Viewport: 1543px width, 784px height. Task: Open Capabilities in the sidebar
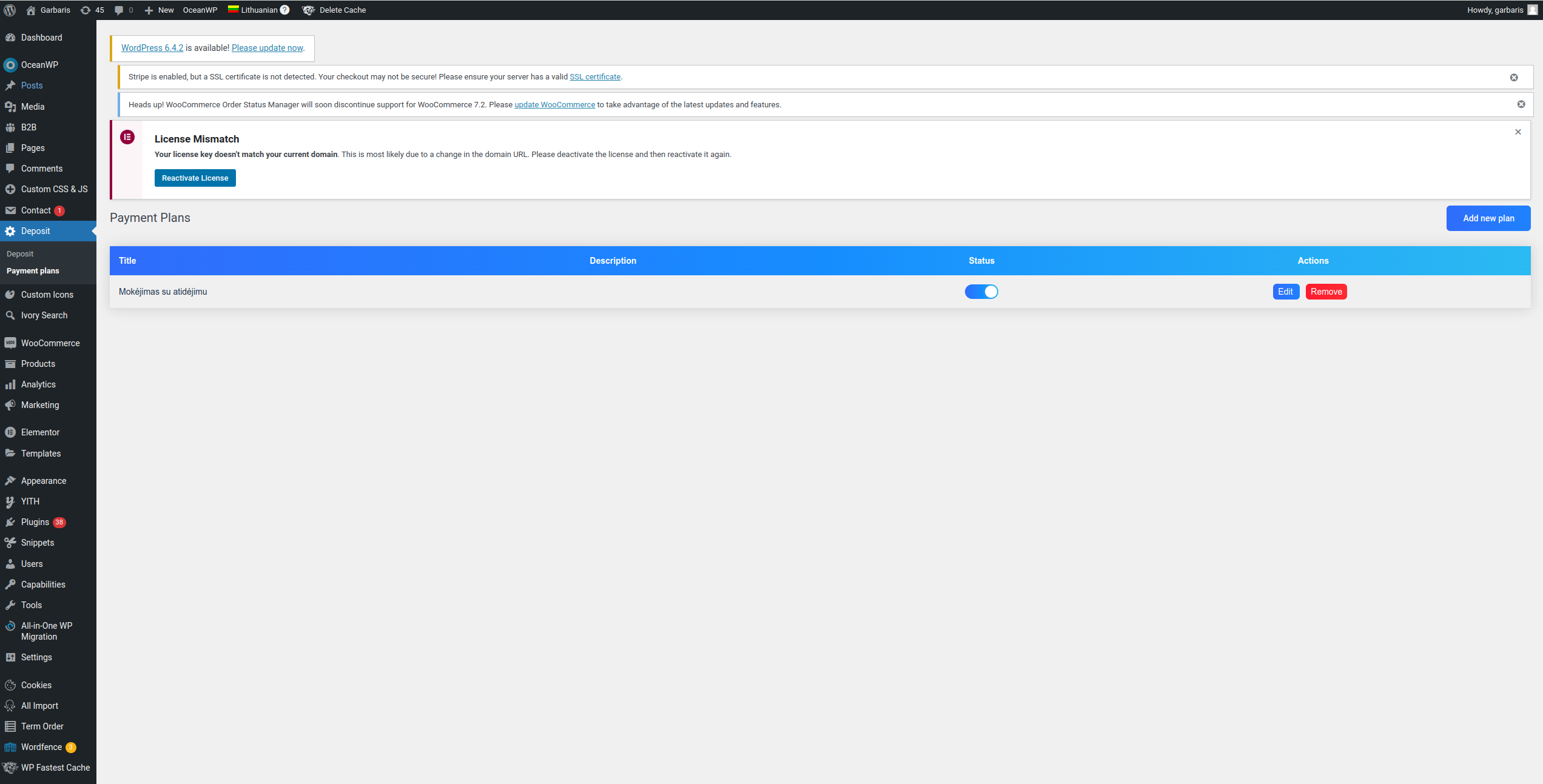pyautogui.click(x=48, y=585)
